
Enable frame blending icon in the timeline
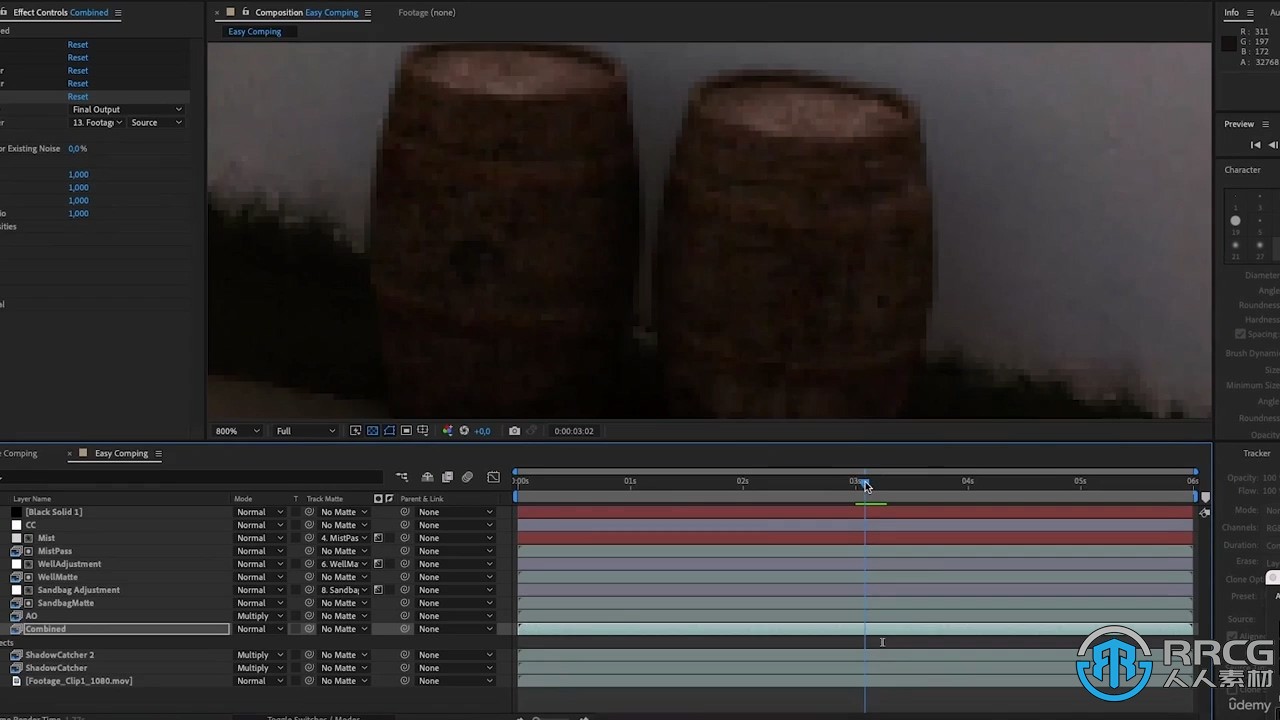(447, 477)
